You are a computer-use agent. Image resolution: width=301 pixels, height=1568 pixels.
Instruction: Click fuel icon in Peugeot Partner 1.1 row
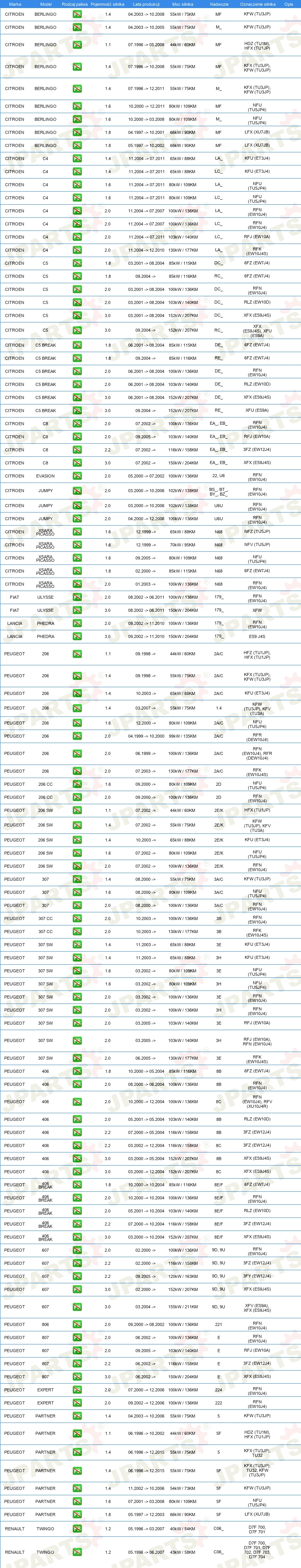pos(77,1433)
